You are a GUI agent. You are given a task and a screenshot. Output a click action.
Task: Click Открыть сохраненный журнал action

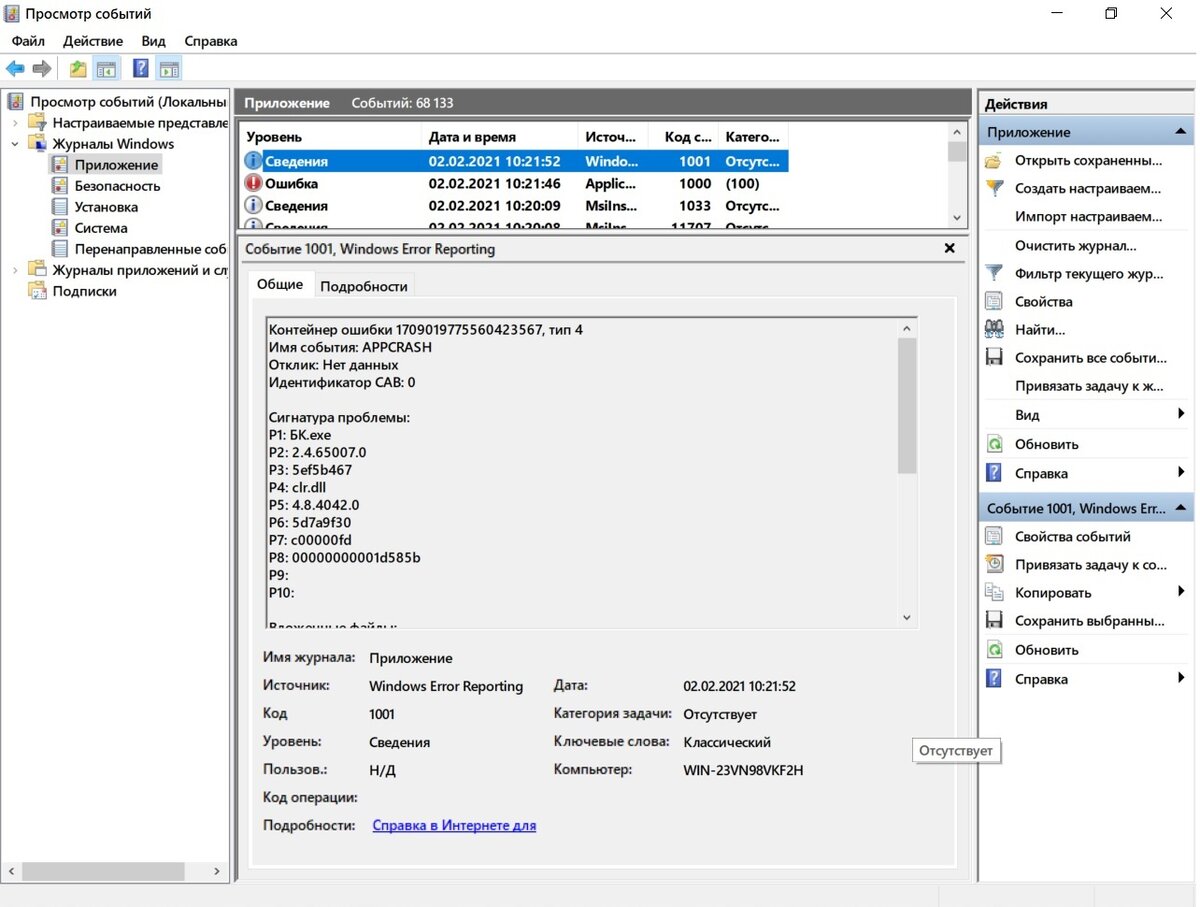pos(1088,160)
